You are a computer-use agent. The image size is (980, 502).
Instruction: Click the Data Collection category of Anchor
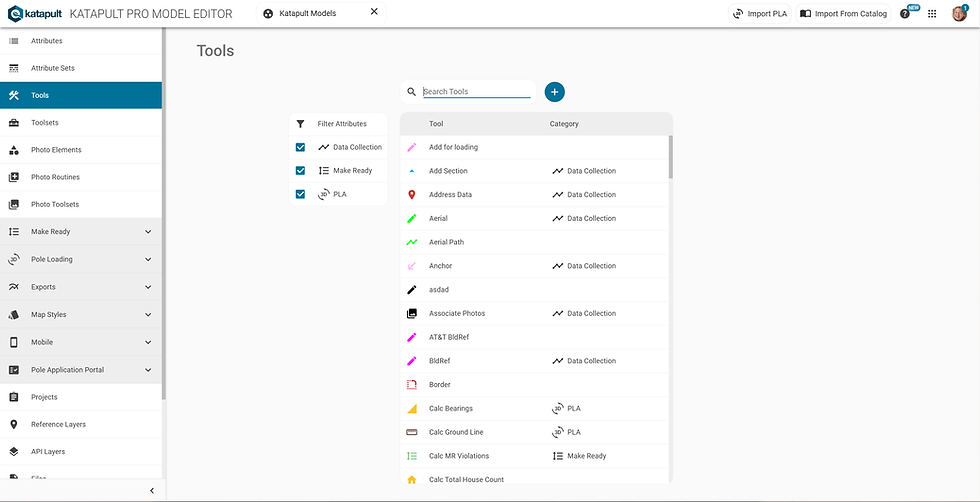(x=584, y=266)
